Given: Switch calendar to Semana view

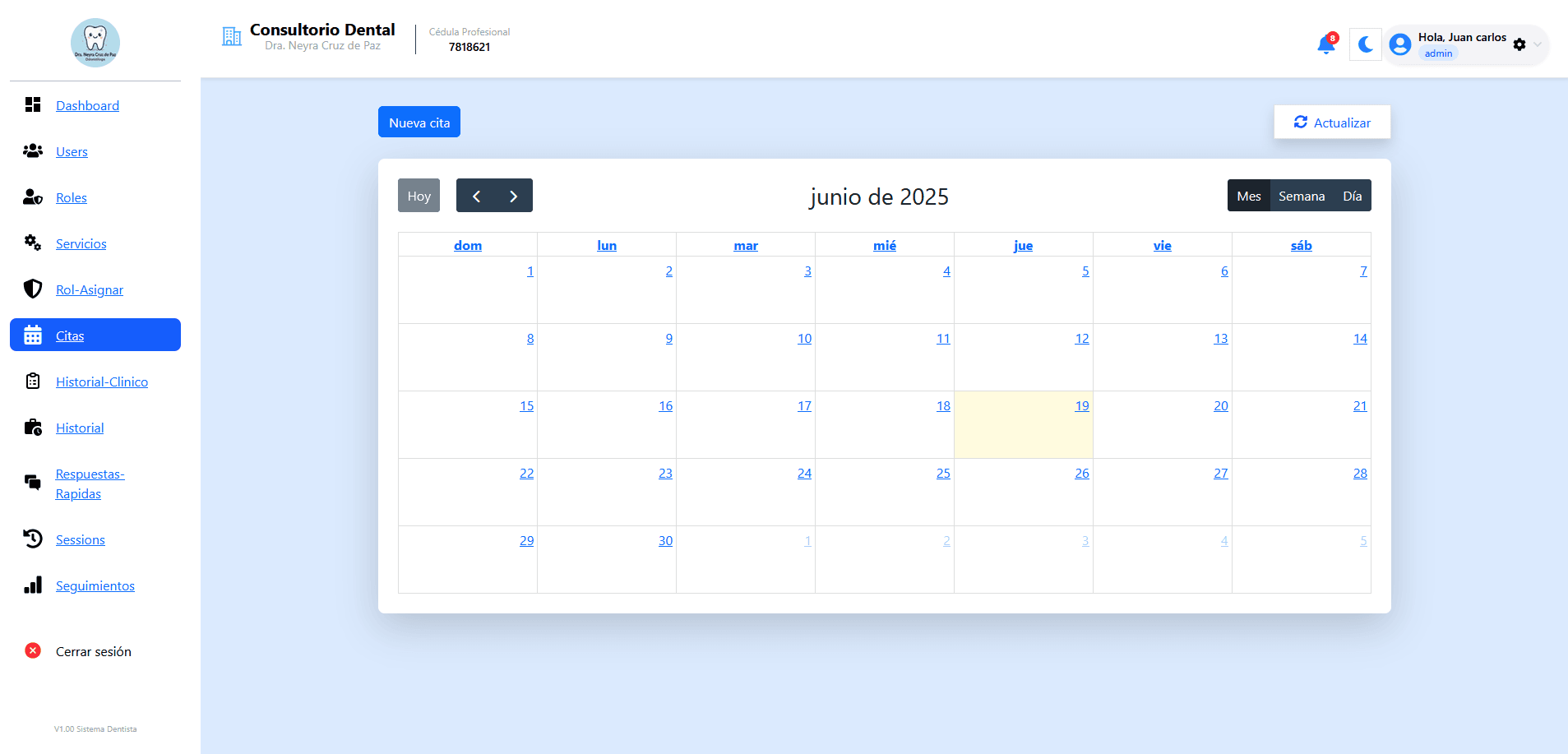Looking at the screenshot, I should pos(1301,196).
